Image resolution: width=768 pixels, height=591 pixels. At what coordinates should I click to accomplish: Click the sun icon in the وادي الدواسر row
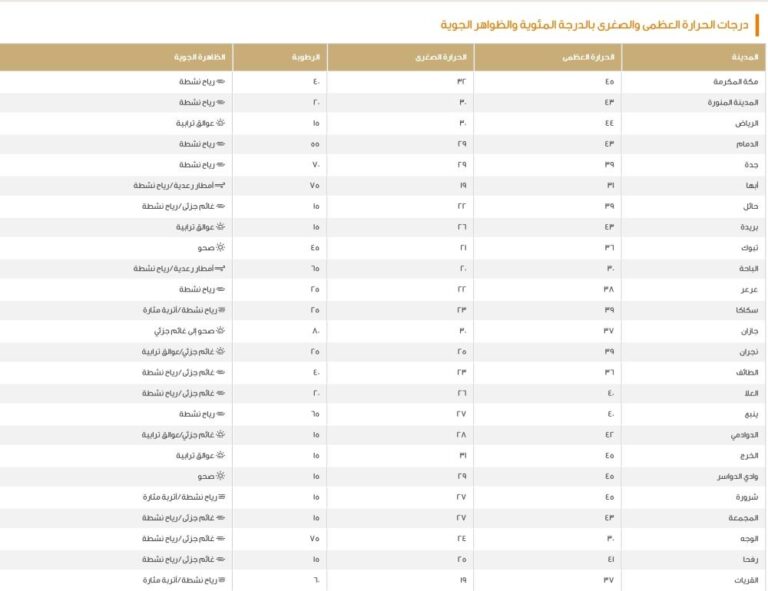(220, 475)
